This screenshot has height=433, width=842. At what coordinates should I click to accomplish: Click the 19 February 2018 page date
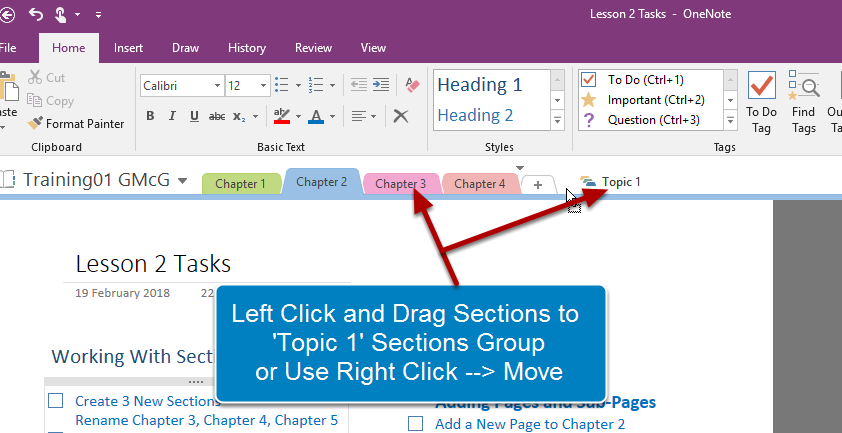(122, 293)
